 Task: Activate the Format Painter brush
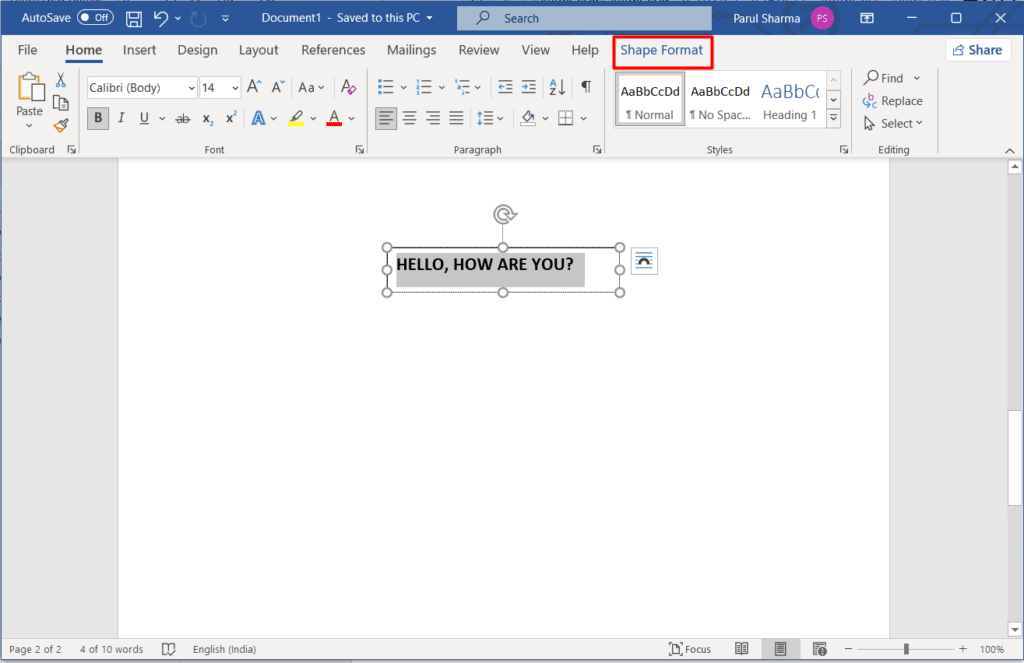pyautogui.click(x=61, y=125)
